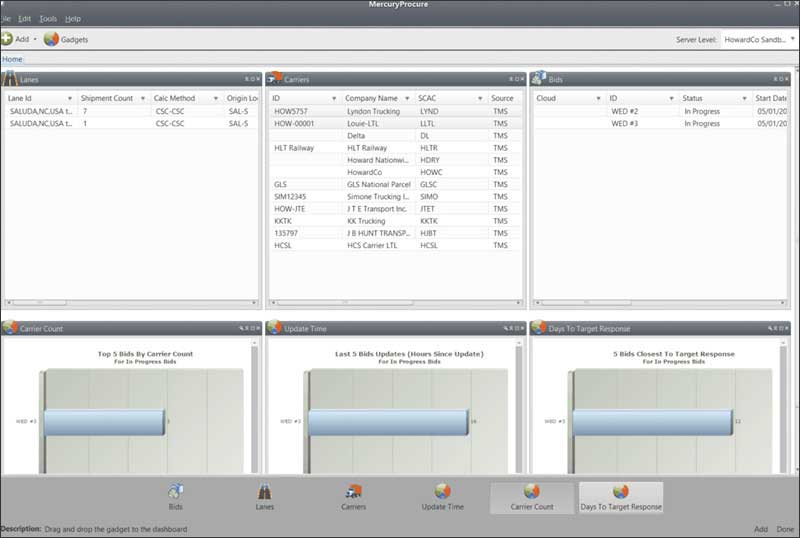This screenshot has width=800, height=538.
Task: Open SCAC column filter dropdown
Action: (480, 98)
